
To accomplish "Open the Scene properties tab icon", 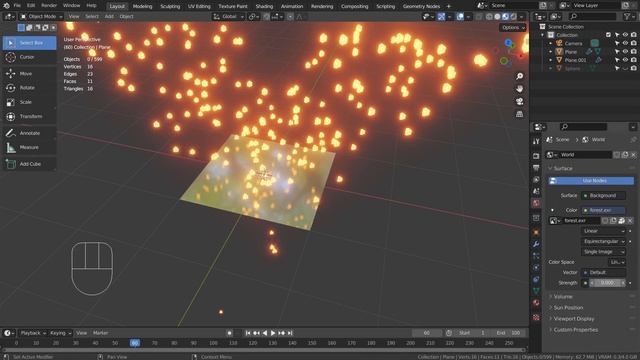I will click(536, 191).
